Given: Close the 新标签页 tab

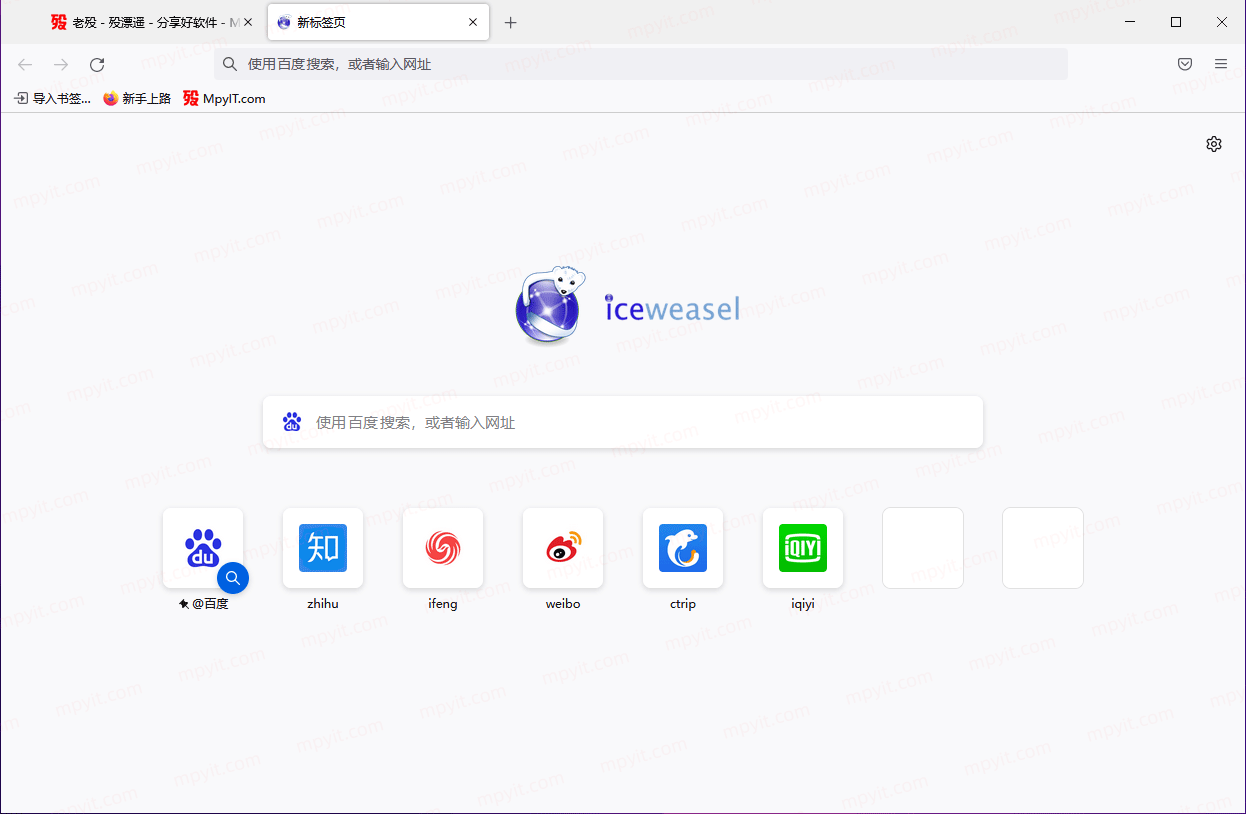Looking at the screenshot, I should [474, 22].
